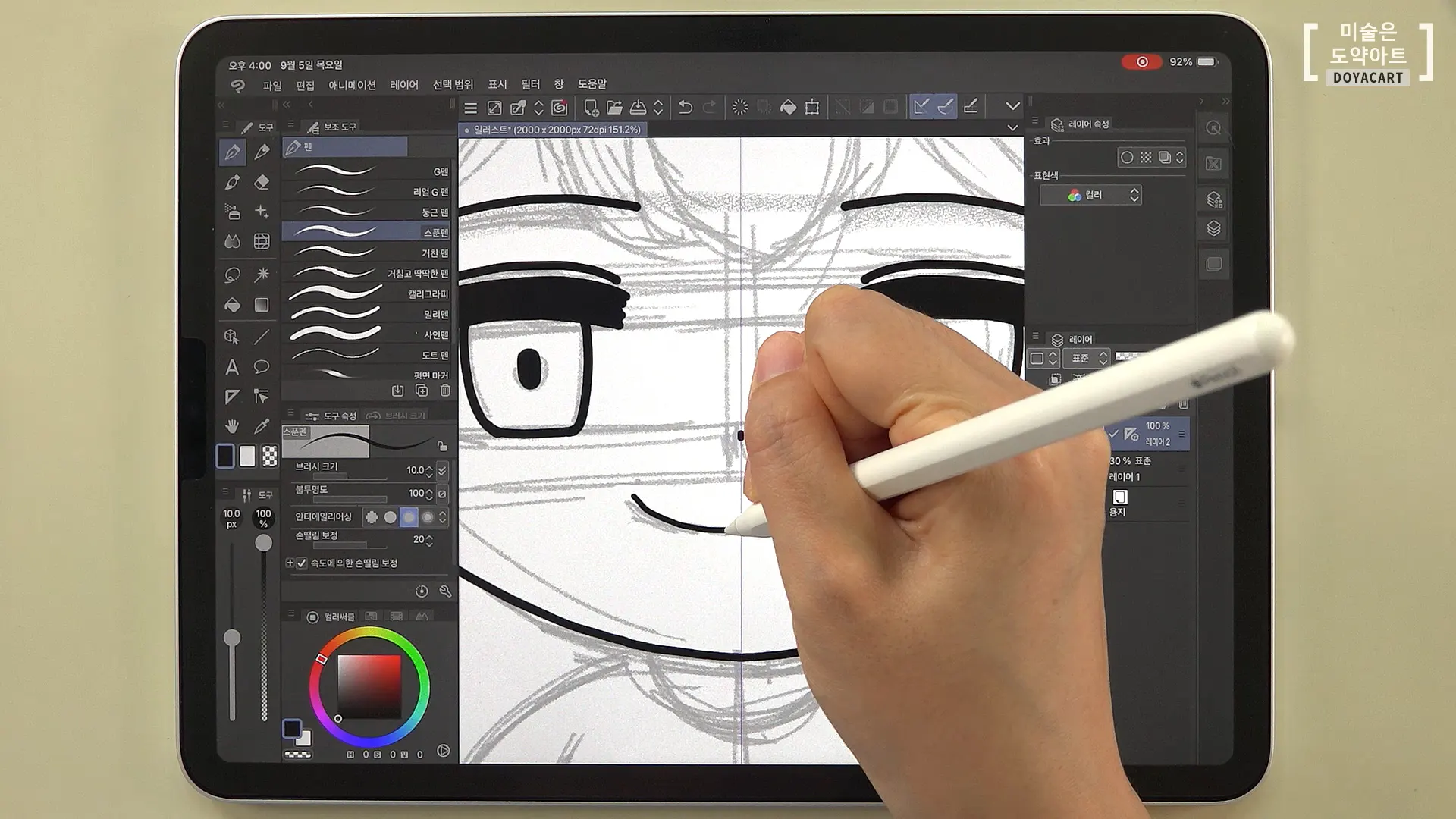This screenshot has height=819, width=1456.
Task: Toggle the Snap to Grid button
Action: tap(971, 107)
